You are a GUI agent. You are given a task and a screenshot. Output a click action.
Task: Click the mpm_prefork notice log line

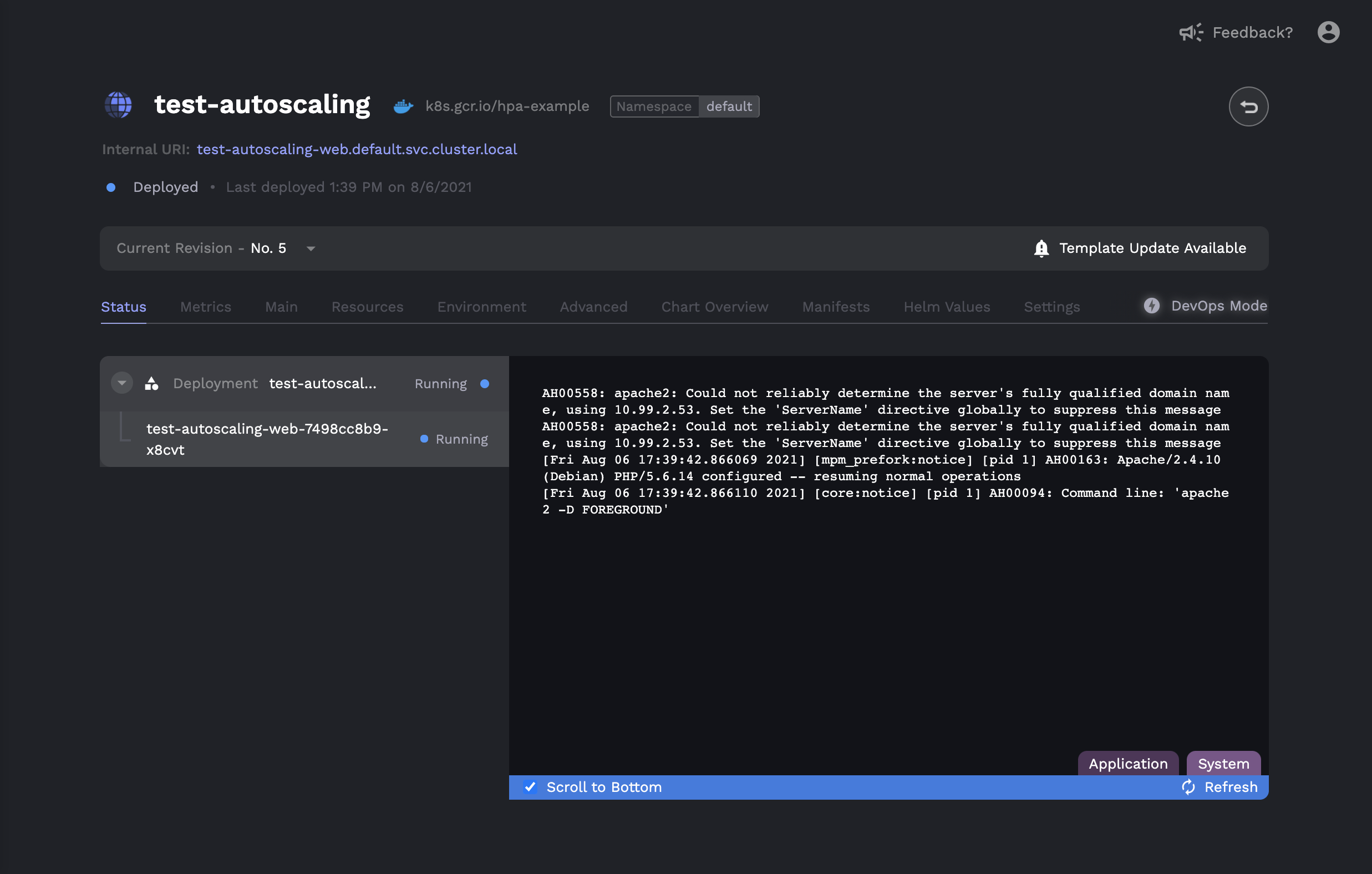(x=881, y=469)
